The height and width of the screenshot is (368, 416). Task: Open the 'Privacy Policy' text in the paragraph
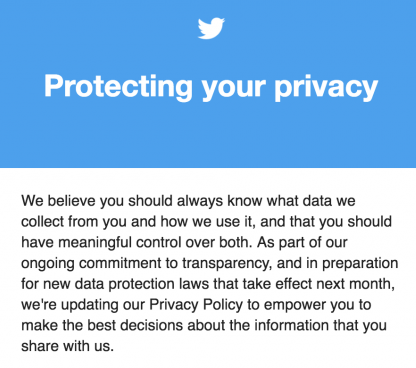tap(196, 305)
